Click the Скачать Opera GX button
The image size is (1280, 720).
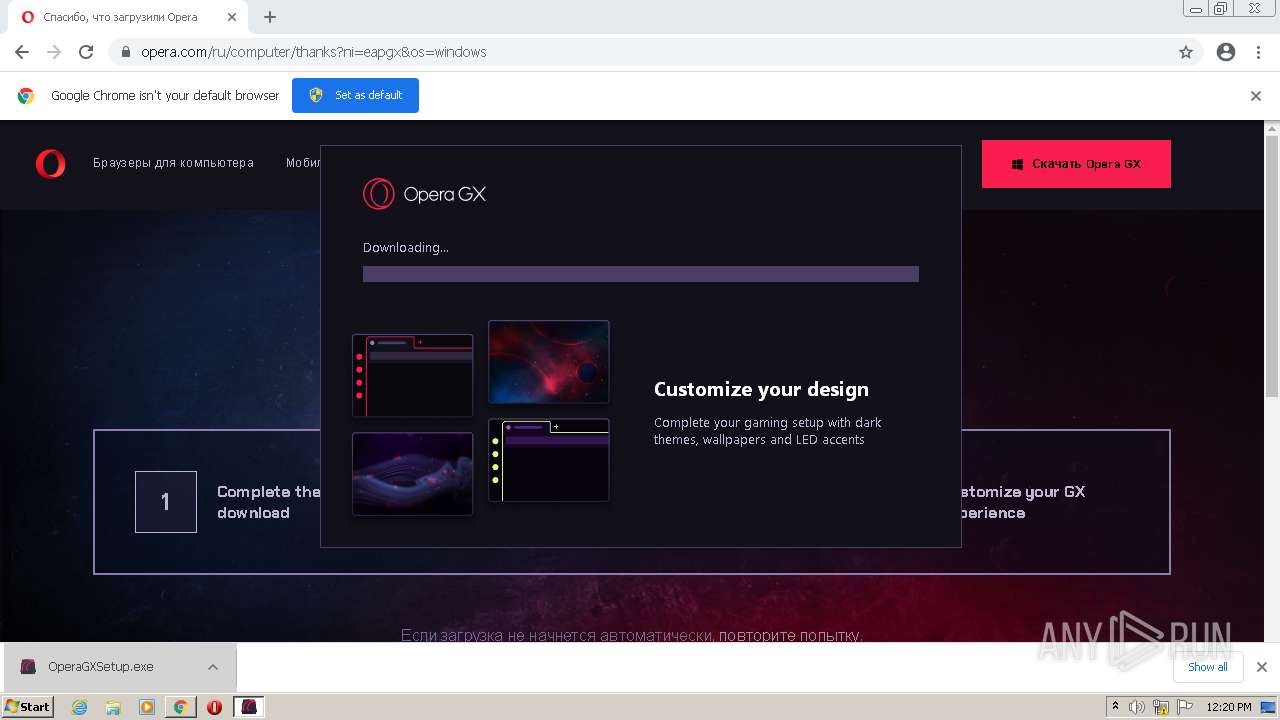pos(1076,164)
